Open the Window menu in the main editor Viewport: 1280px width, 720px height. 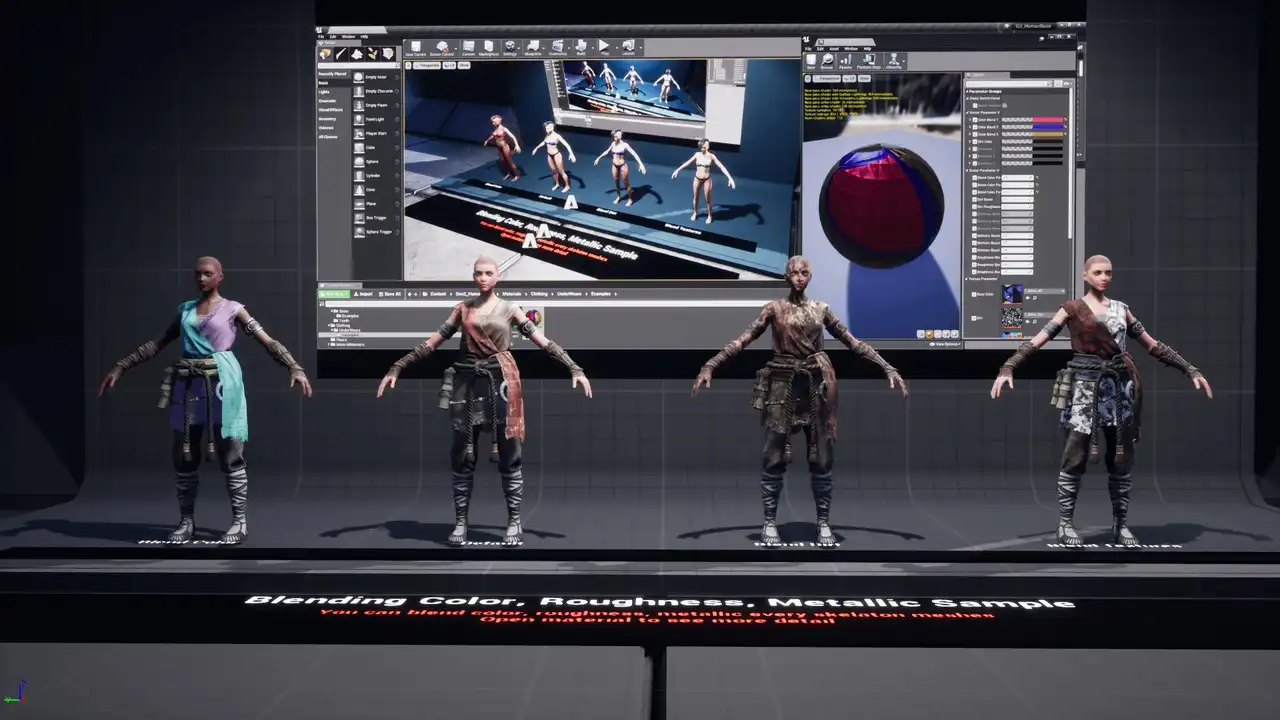coord(347,36)
